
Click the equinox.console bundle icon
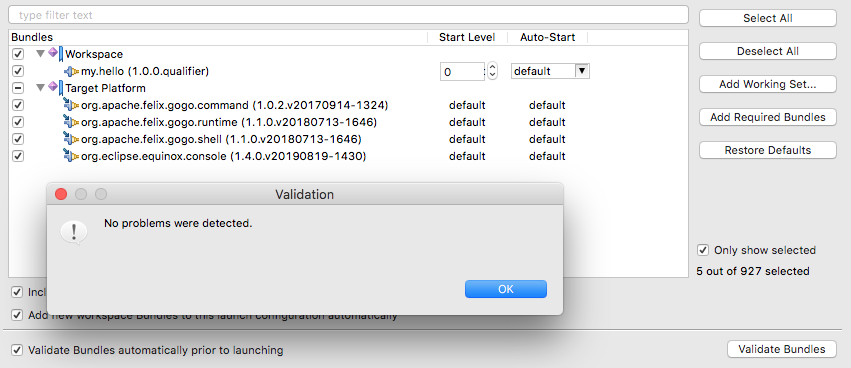[x=71, y=156]
